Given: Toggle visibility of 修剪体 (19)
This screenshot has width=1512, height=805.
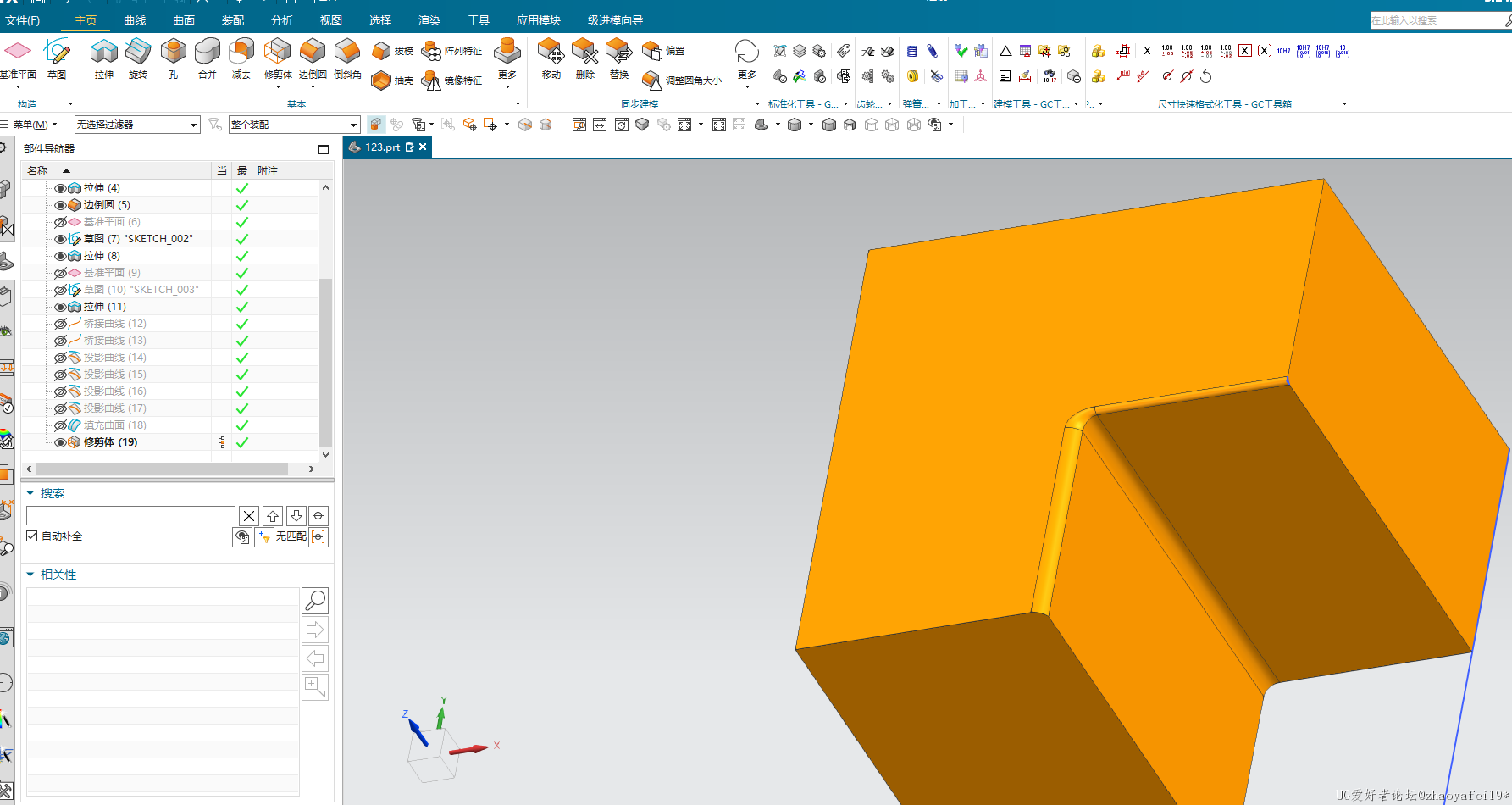Looking at the screenshot, I should pos(60,442).
